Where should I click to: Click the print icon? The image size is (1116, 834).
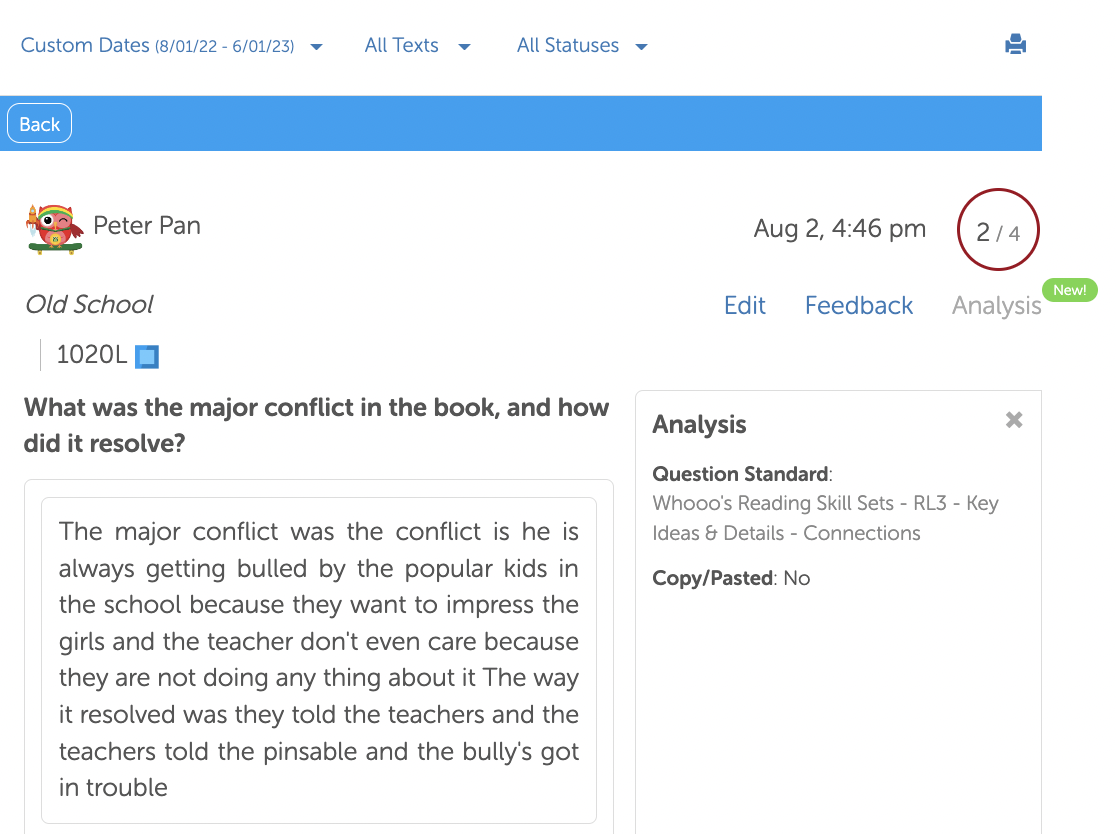click(x=1015, y=44)
